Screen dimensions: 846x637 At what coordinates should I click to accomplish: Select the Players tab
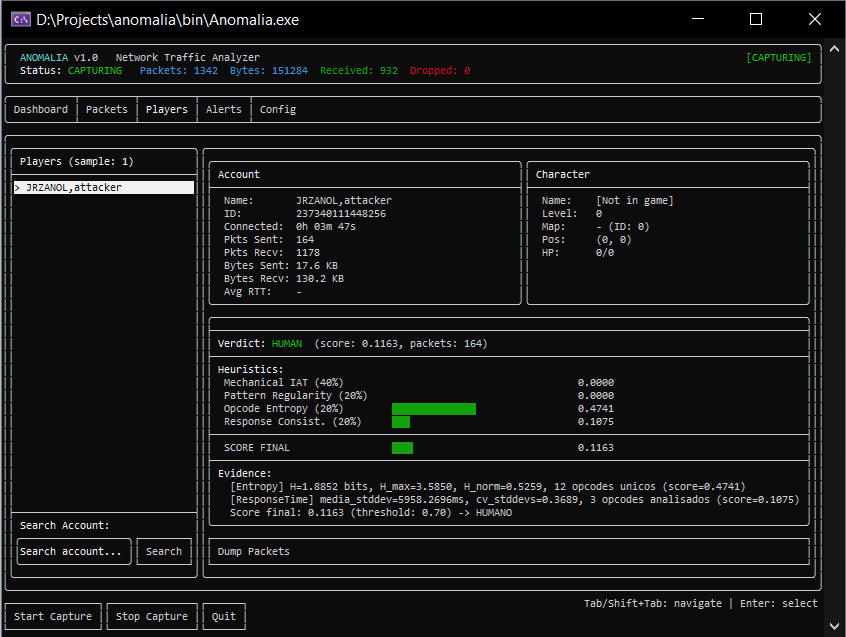(167, 109)
